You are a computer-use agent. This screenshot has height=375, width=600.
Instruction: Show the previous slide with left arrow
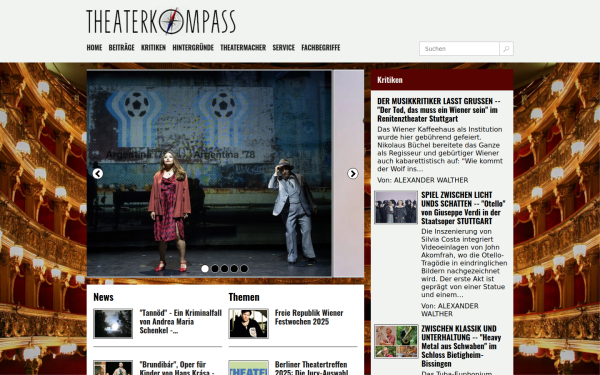(98, 174)
